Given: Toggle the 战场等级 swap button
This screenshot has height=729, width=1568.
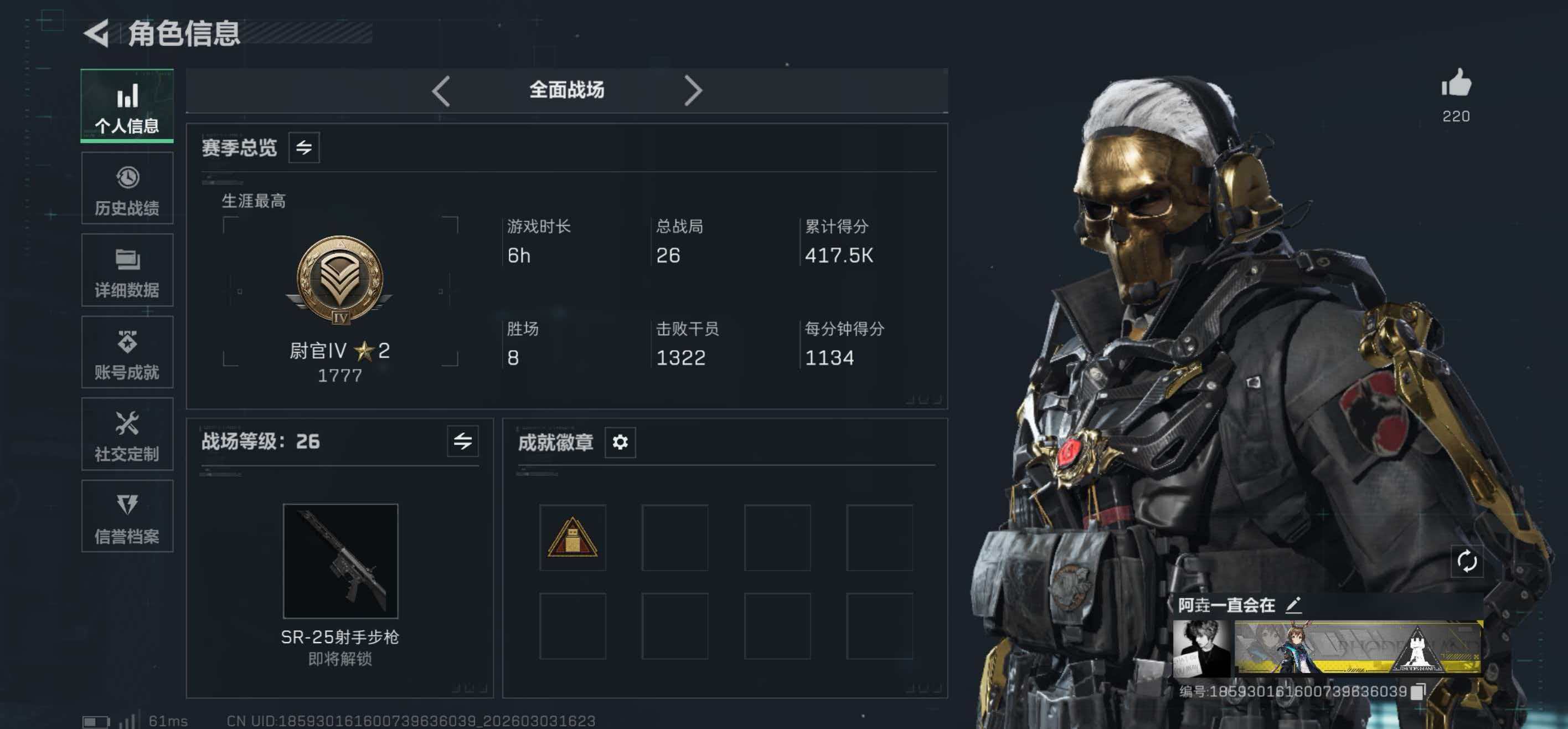Looking at the screenshot, I should click(463, 441).
